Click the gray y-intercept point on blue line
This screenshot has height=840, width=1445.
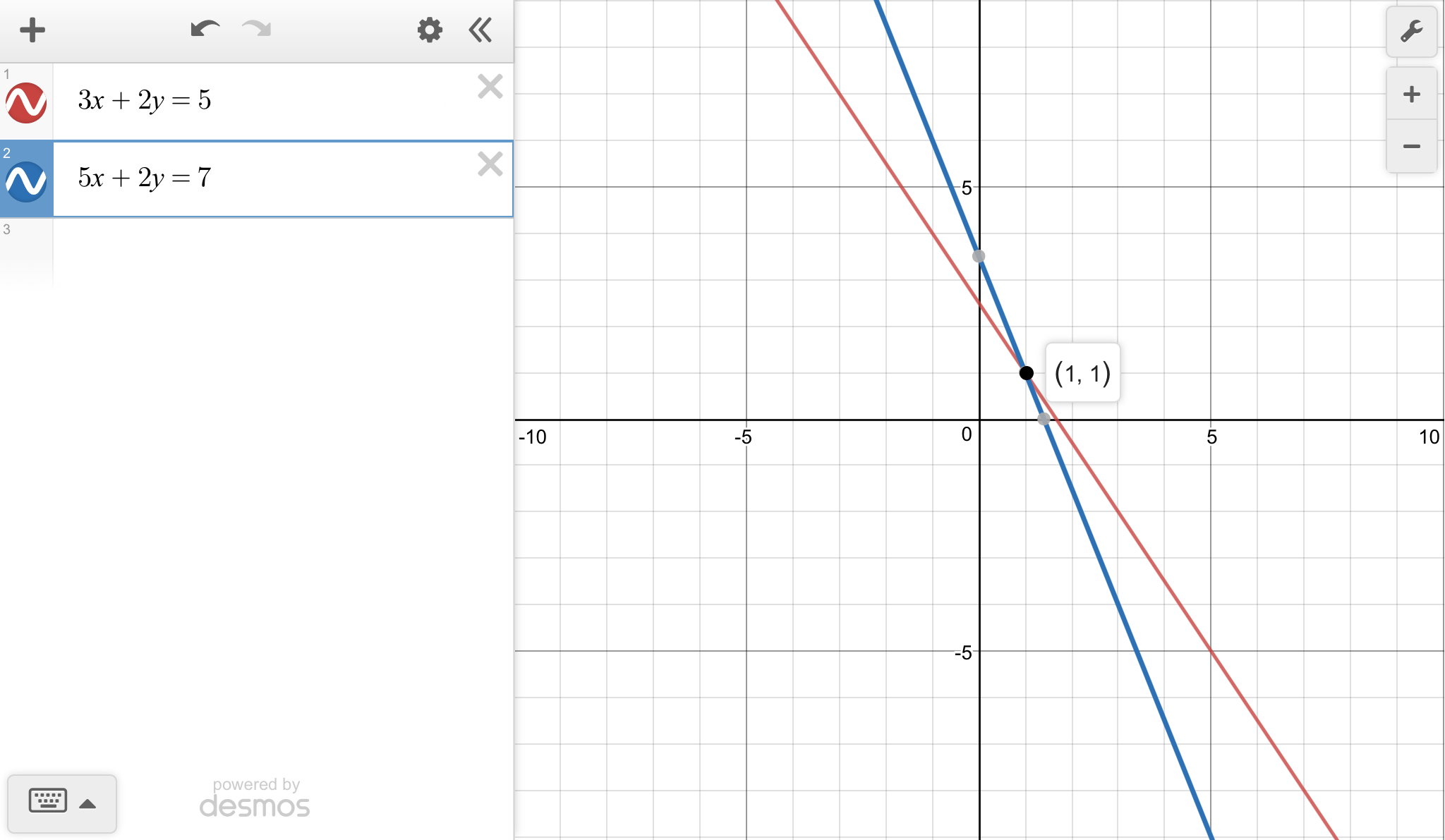[x=979, y=256]
